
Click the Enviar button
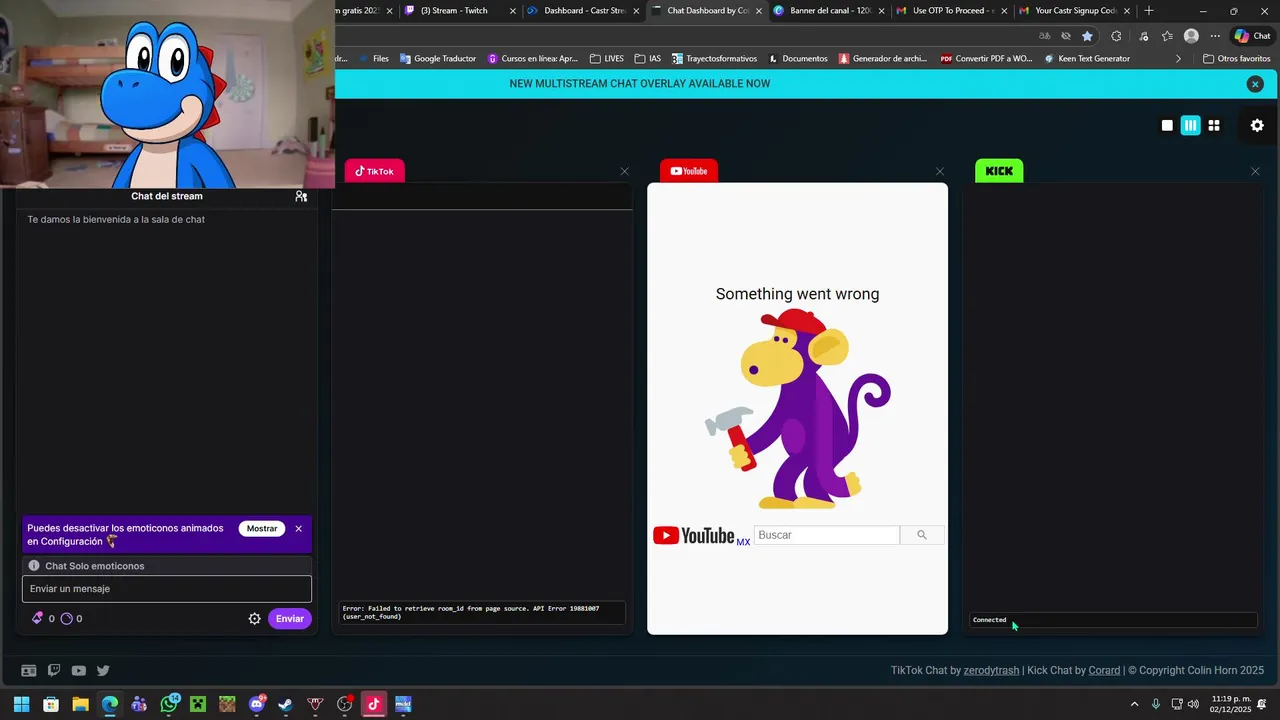tap(290, 619)
